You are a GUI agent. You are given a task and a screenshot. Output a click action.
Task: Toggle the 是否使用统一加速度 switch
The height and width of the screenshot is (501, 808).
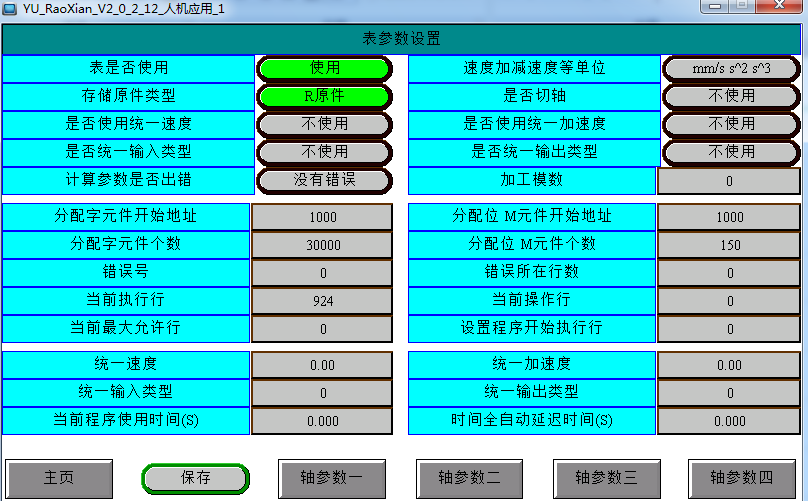[730, 124]
